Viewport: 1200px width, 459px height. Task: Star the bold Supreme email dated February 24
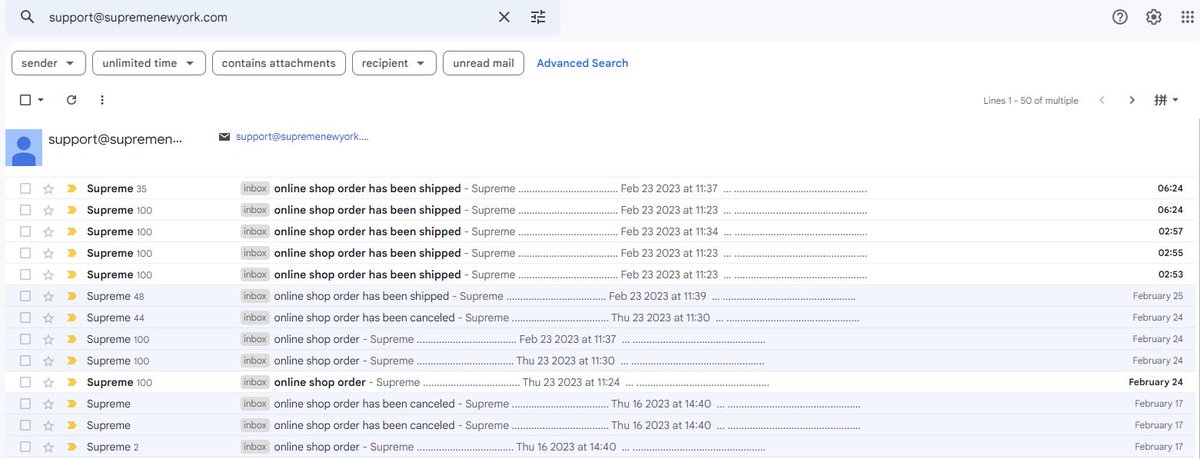pyautogui.click(x=48, y=382)
